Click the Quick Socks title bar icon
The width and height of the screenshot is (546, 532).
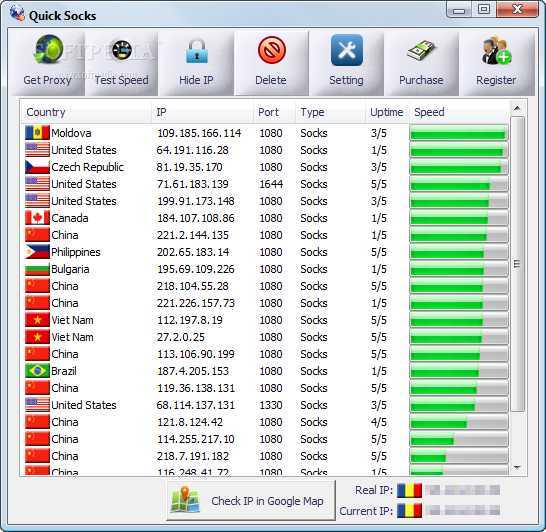17,13
